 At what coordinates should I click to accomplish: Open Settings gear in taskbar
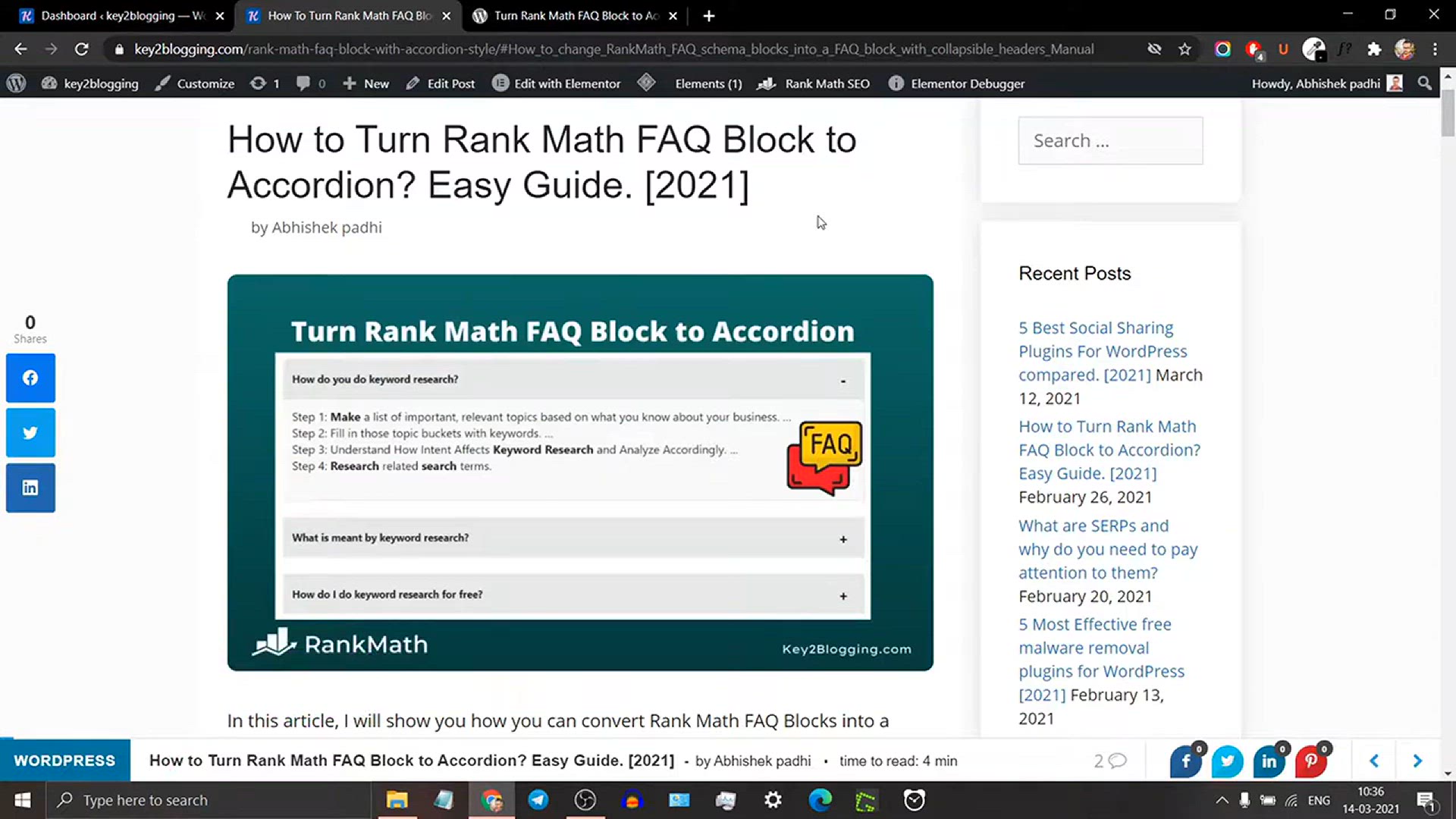[773, 800]
